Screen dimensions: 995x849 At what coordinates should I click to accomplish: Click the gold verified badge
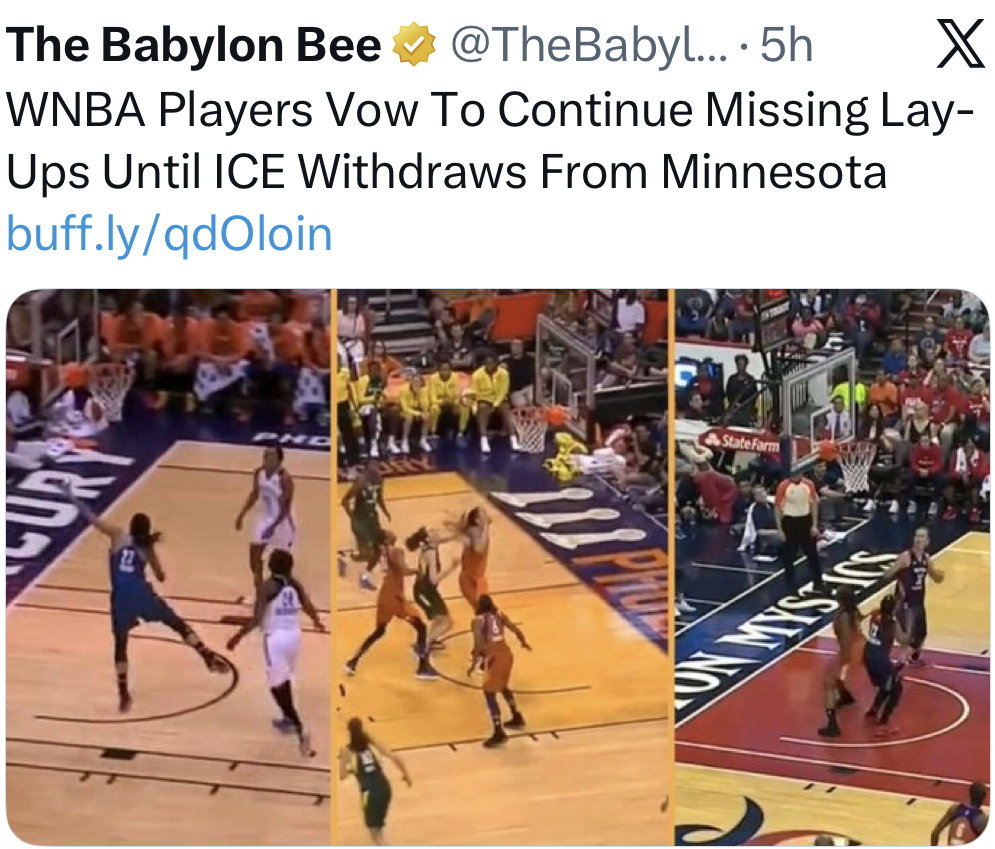[x=414, y=44]
